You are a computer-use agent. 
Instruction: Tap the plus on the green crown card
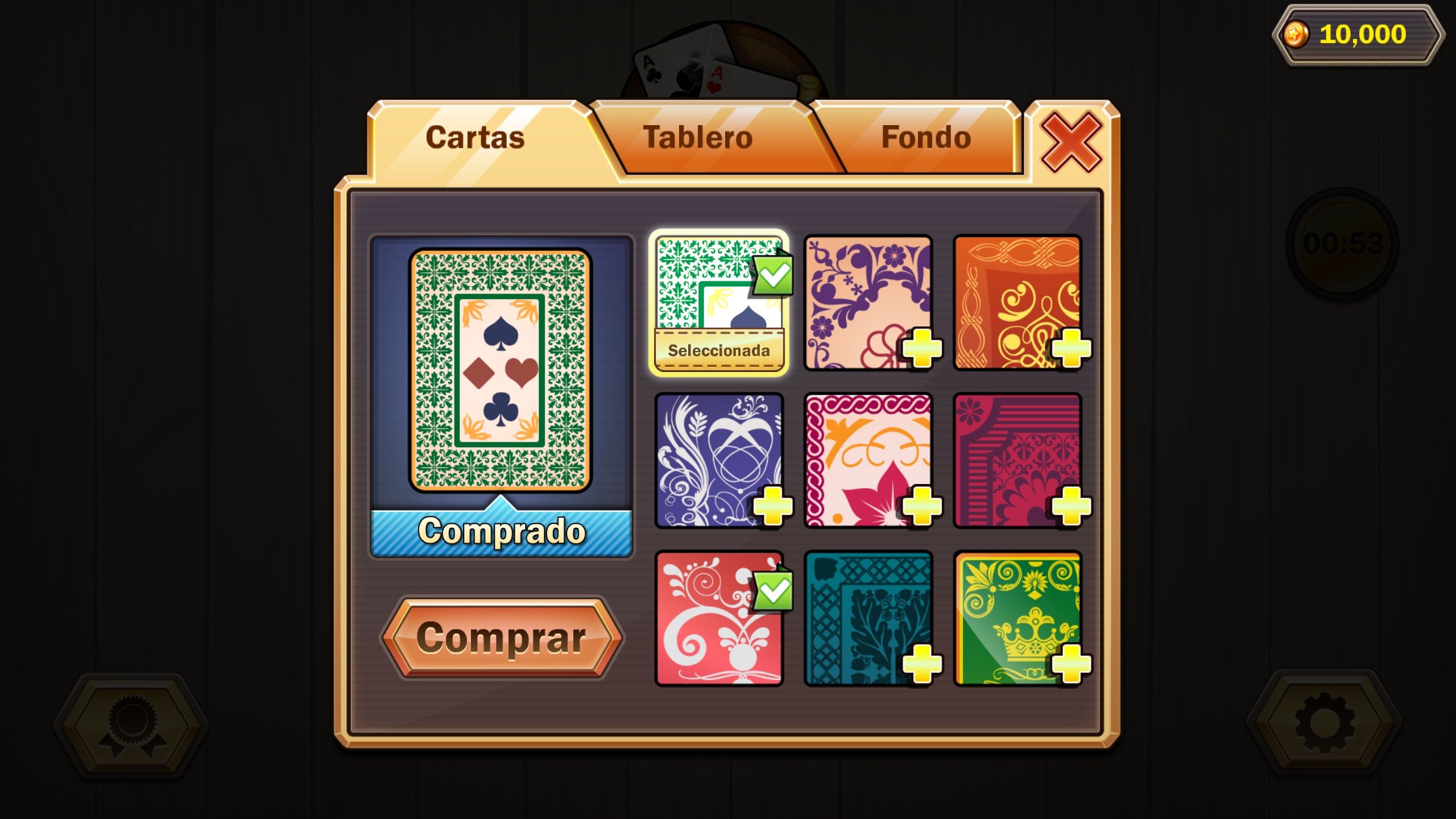coord(1071,663)
